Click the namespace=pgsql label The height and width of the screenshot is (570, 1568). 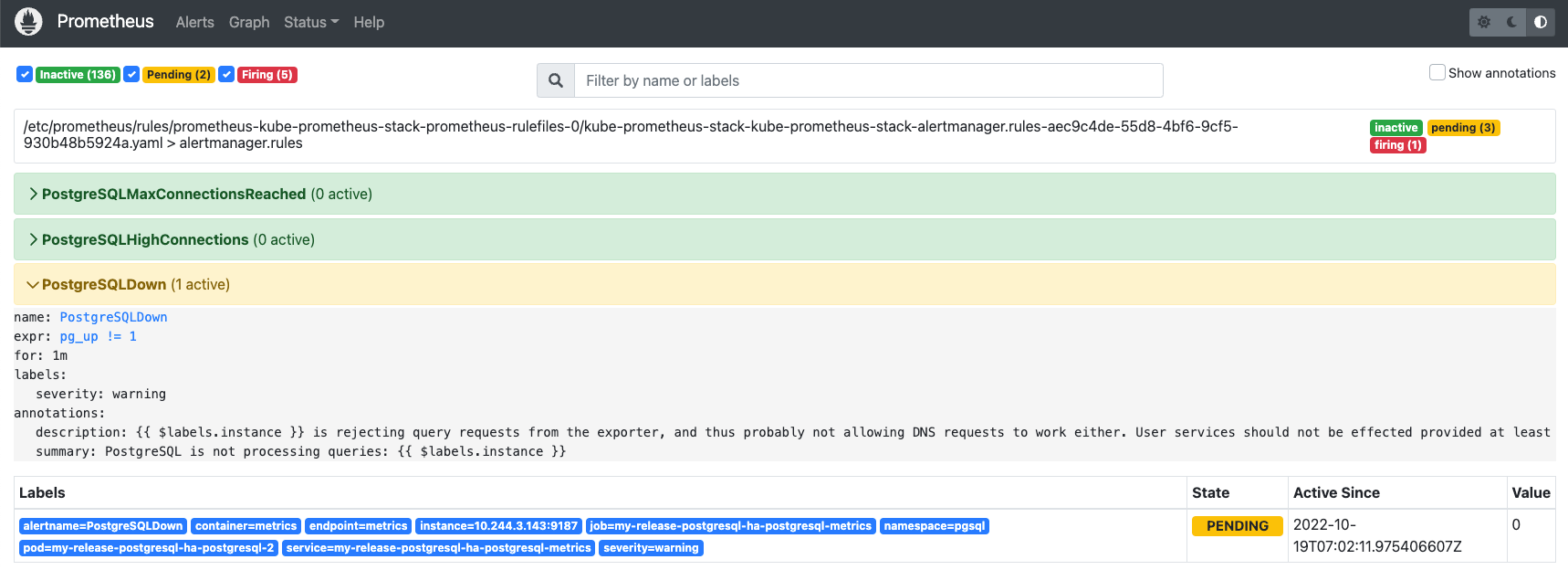point(935,526)
